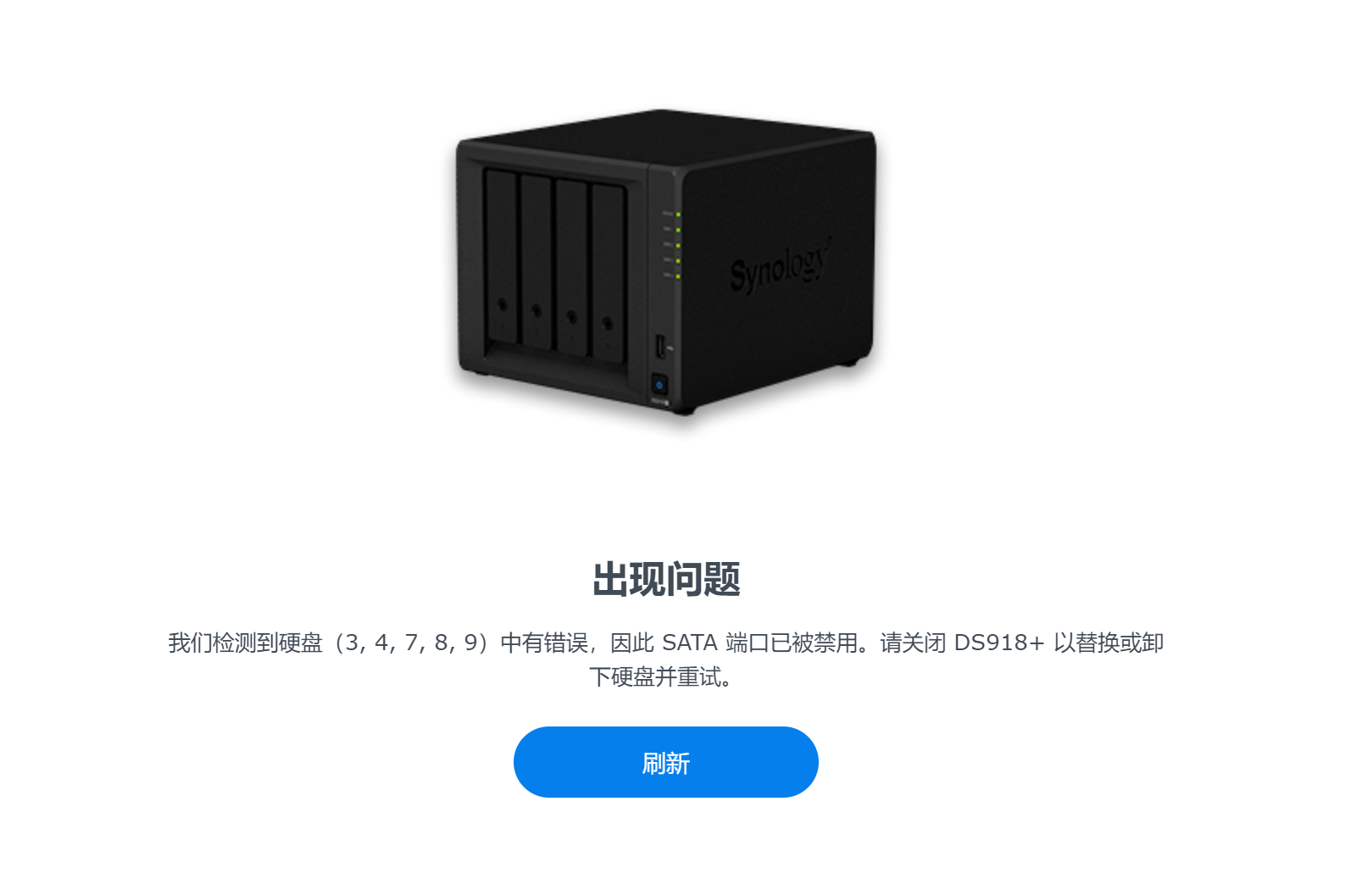This screenshot has height=896, width=1351.
Task: Click the blue power button on NAS
Action: (x=660, y=386)
